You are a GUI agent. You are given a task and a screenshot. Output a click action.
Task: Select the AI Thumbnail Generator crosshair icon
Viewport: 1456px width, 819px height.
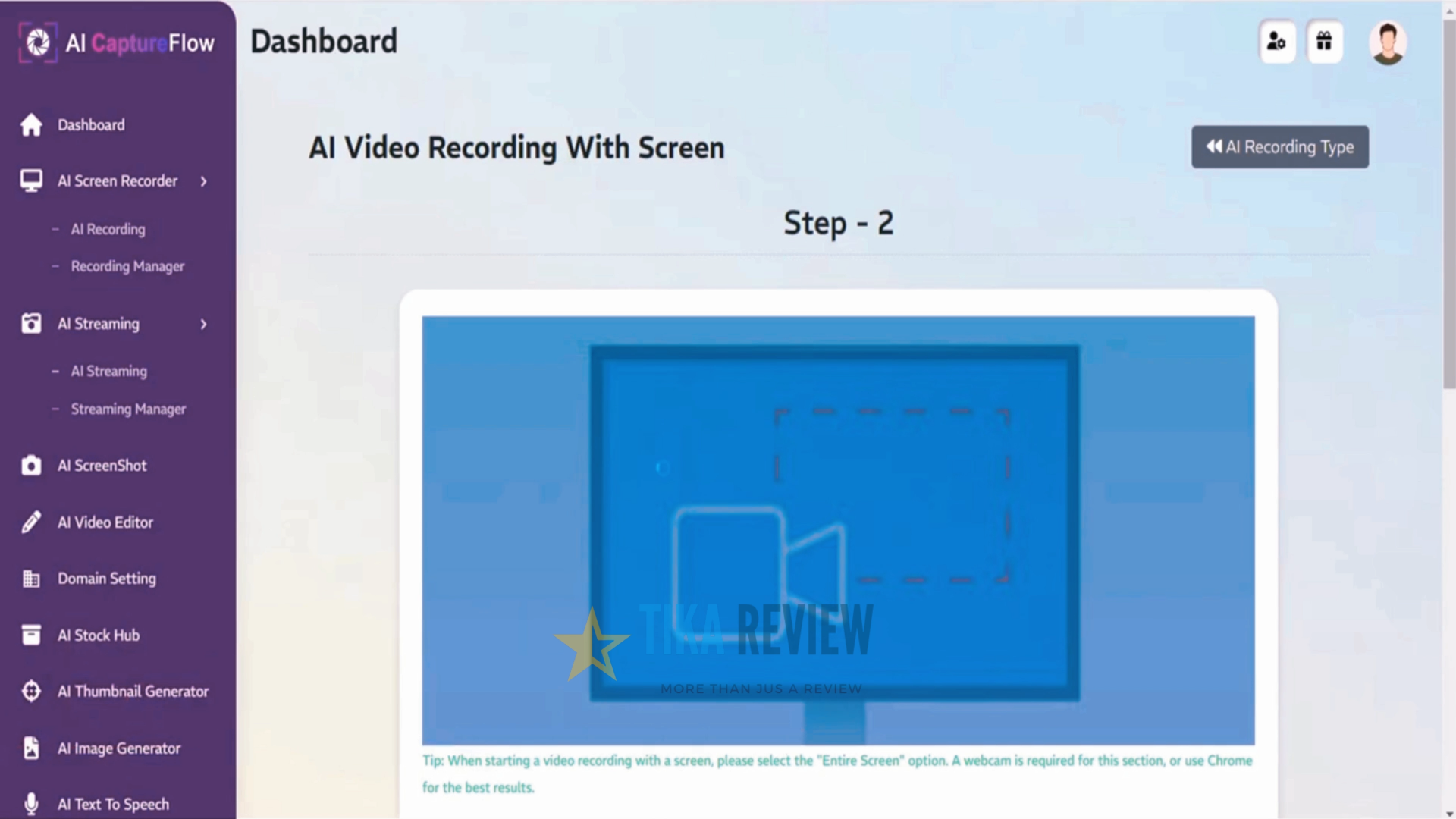pos(31,691)
